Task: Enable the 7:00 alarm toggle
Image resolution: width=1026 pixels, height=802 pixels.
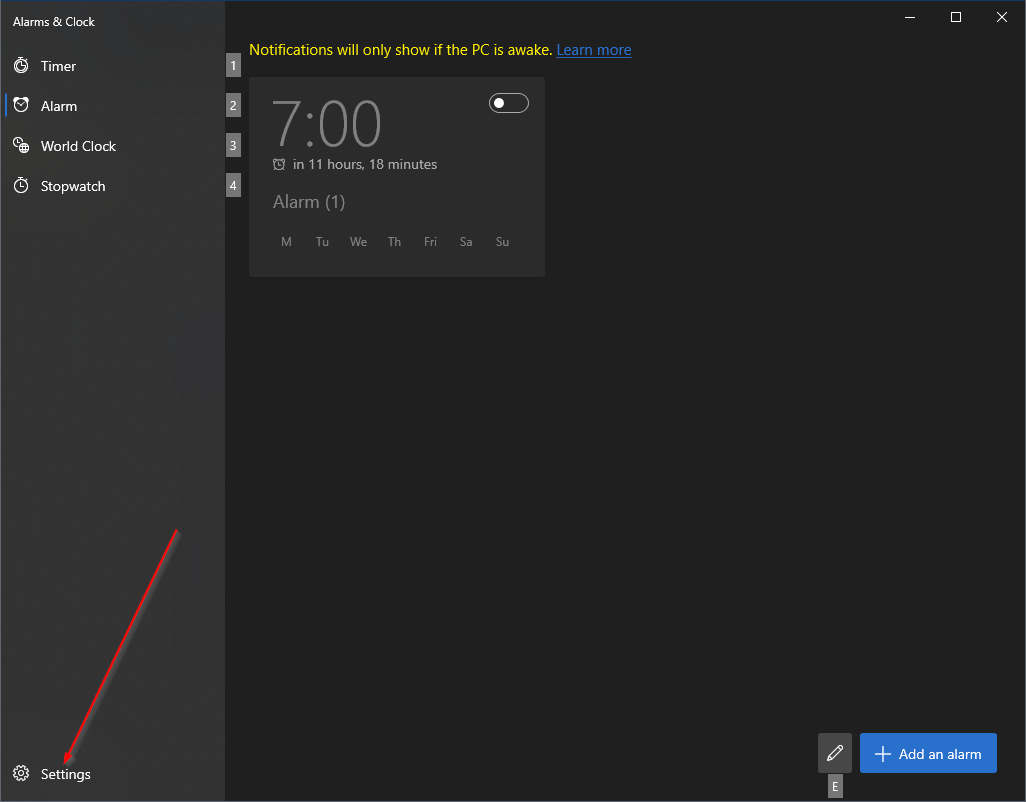Action: (x=508, y=102)
